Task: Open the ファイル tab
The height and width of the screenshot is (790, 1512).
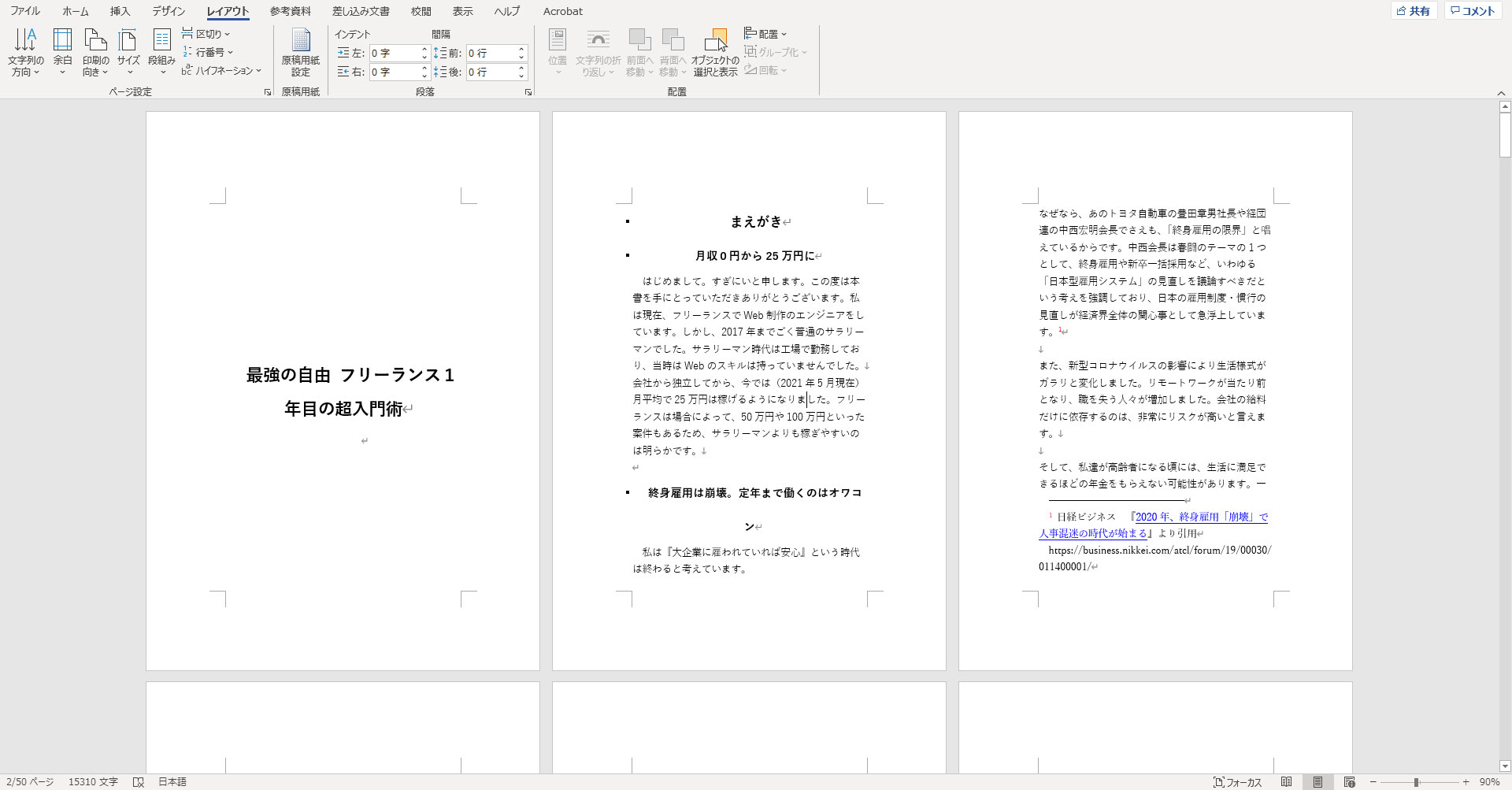Action: 25,11
